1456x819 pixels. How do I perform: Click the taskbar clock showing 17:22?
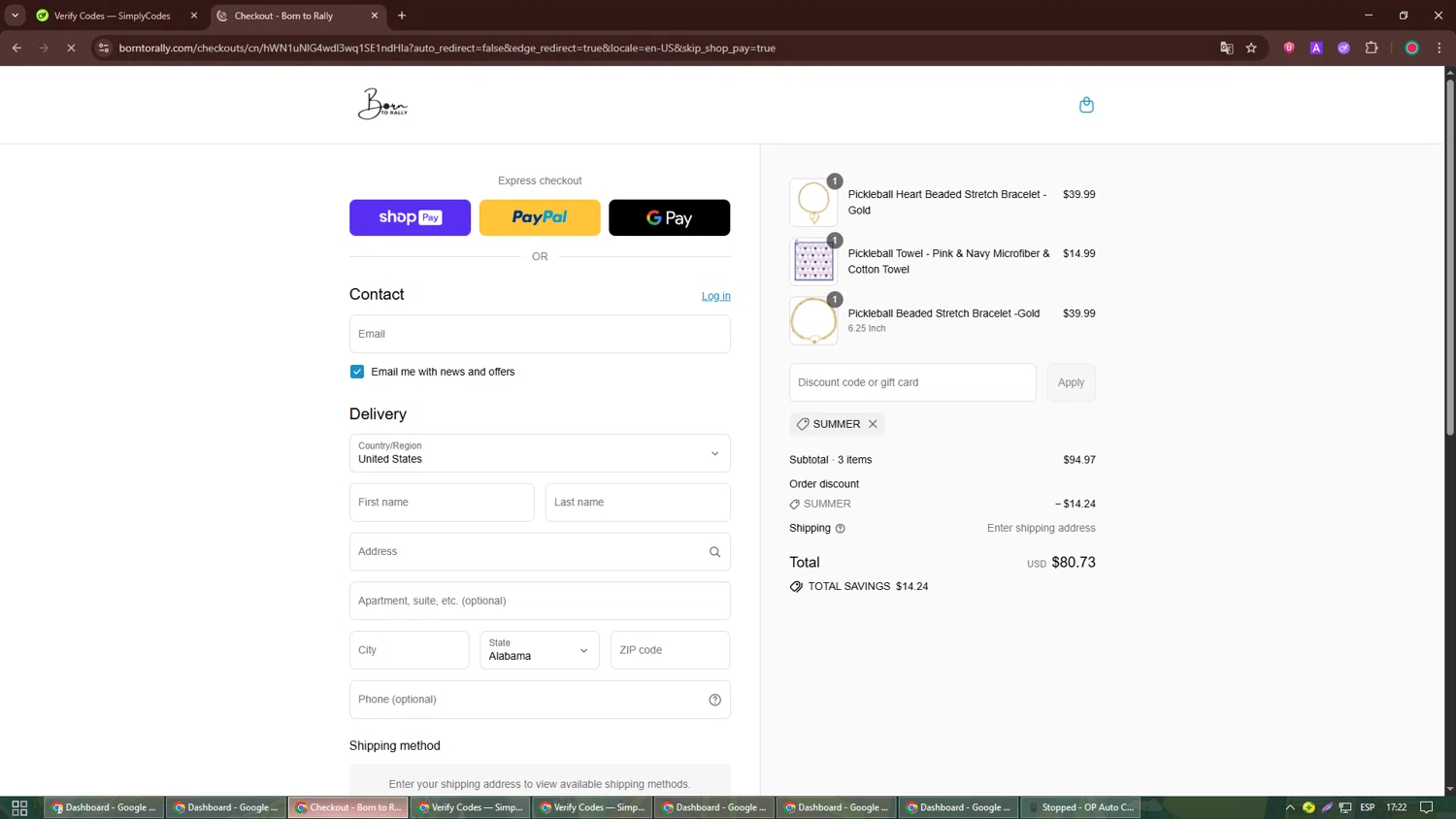(x=1397, y=807)
